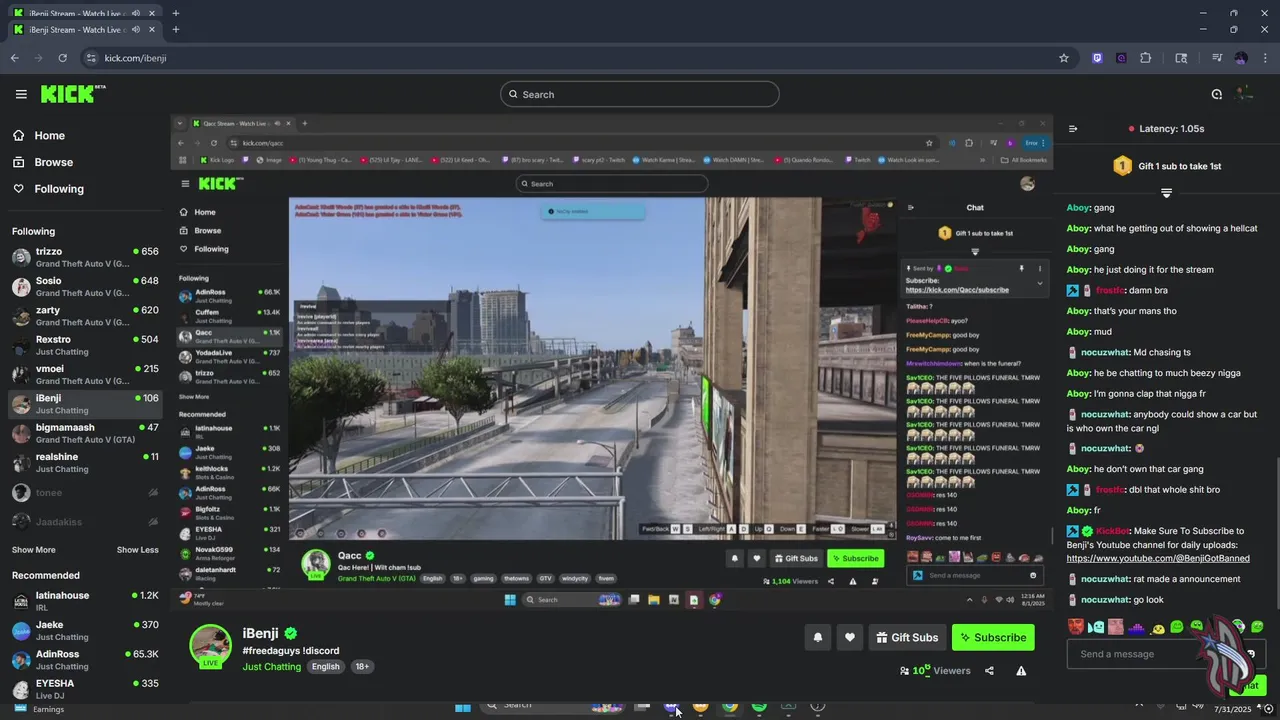Open zarty channel in Following list

pos(85,316)
